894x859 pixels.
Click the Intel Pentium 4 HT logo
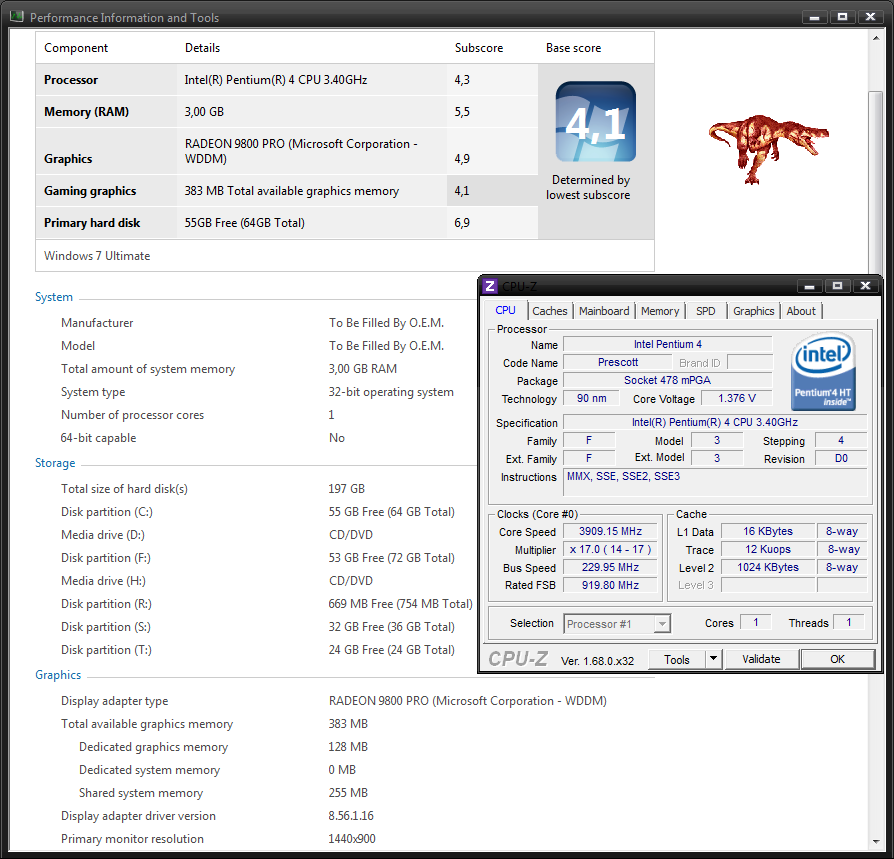click(823, 372)
